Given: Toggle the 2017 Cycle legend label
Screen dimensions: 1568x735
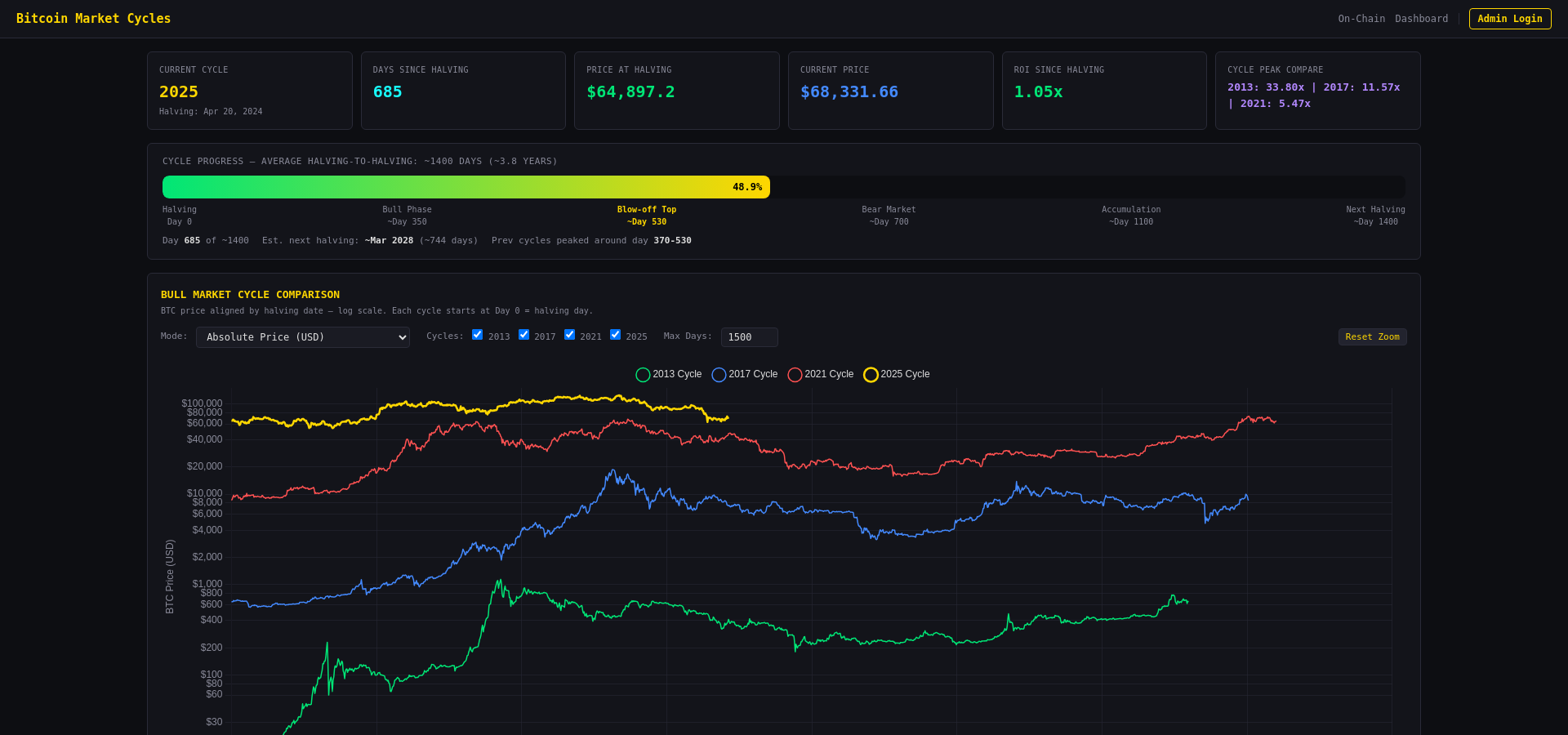Looking at the screenshot, I should 753,374.
